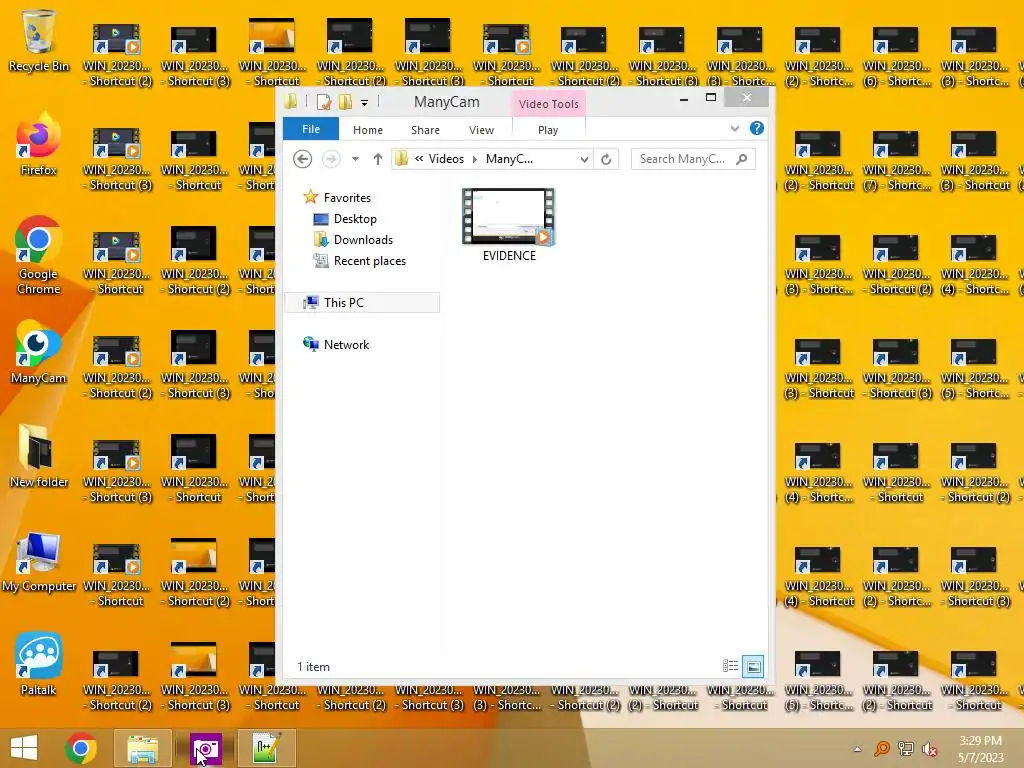1024x768 pixels.
Task: Click the Forward navigation arrow
Action: tap(331, 159)
